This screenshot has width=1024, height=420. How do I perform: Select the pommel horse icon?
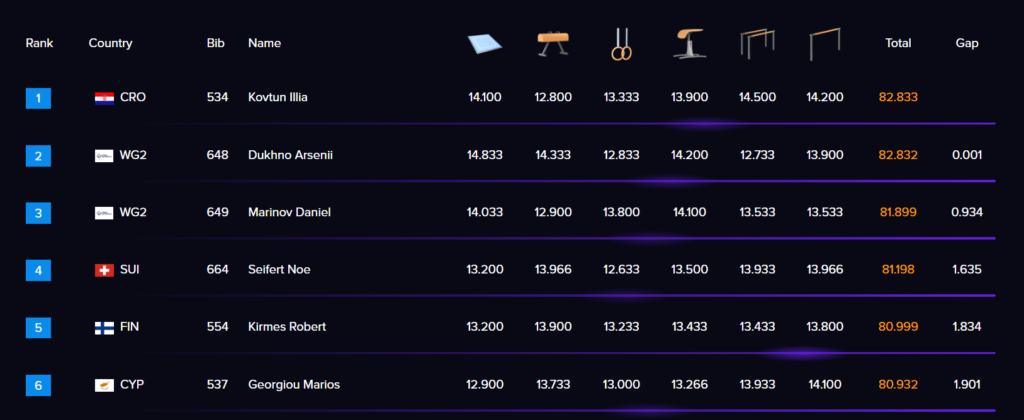(553, 44)
